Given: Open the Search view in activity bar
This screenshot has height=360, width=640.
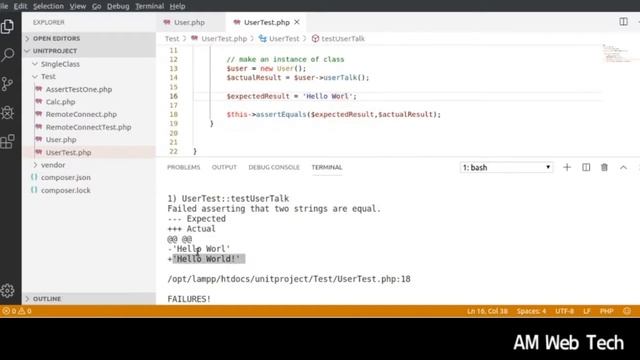Looking at the screenshot, I should click(7, 55).
